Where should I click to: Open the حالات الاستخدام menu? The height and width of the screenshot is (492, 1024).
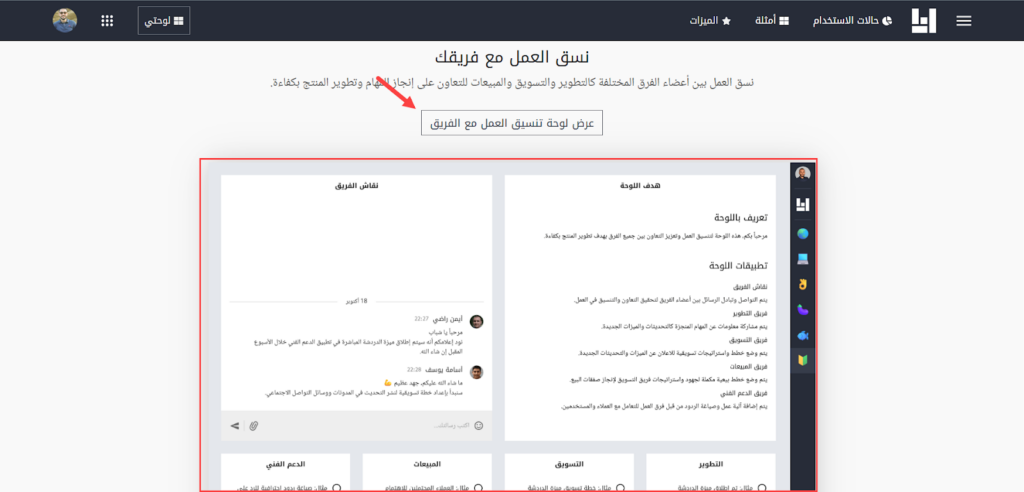[849, 20]
